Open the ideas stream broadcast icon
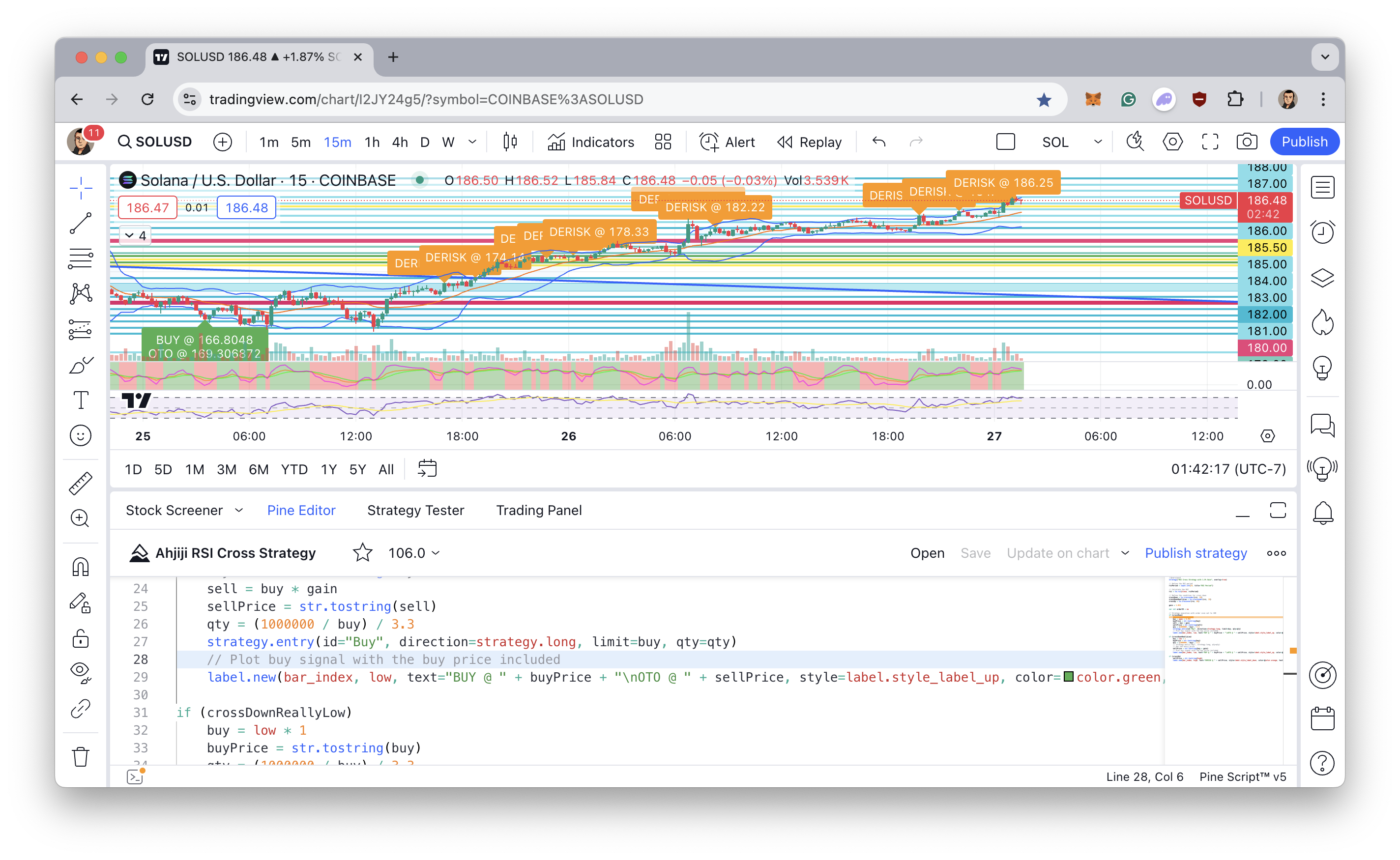Screen dimensions: 1400x860 coord(1323,469)
